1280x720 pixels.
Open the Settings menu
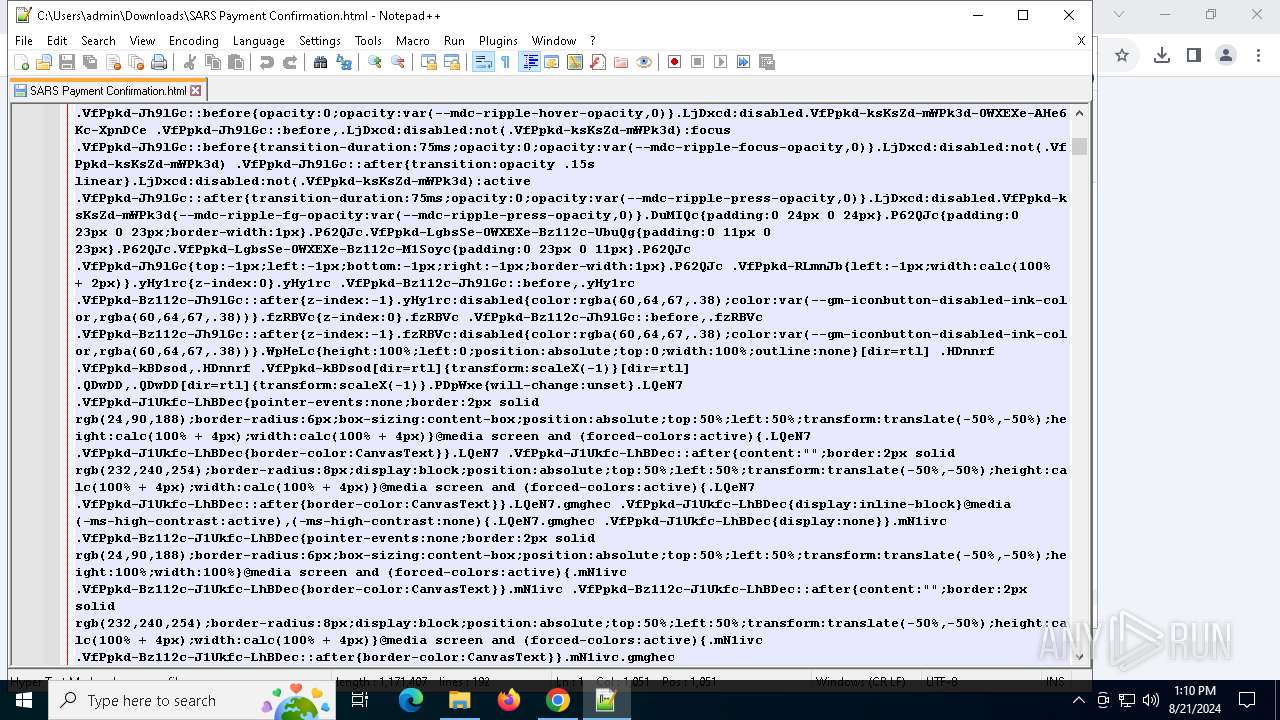tap(320, 41)
